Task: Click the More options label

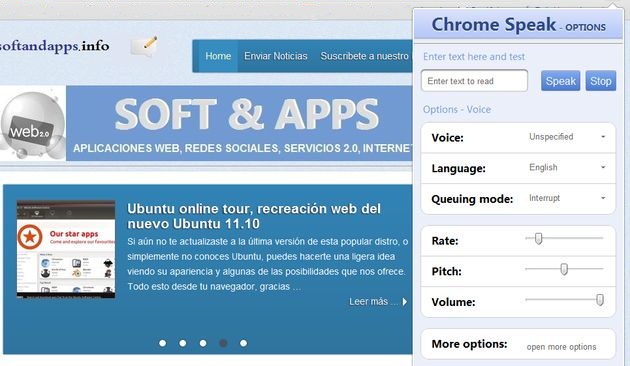Action: (469, 344)
